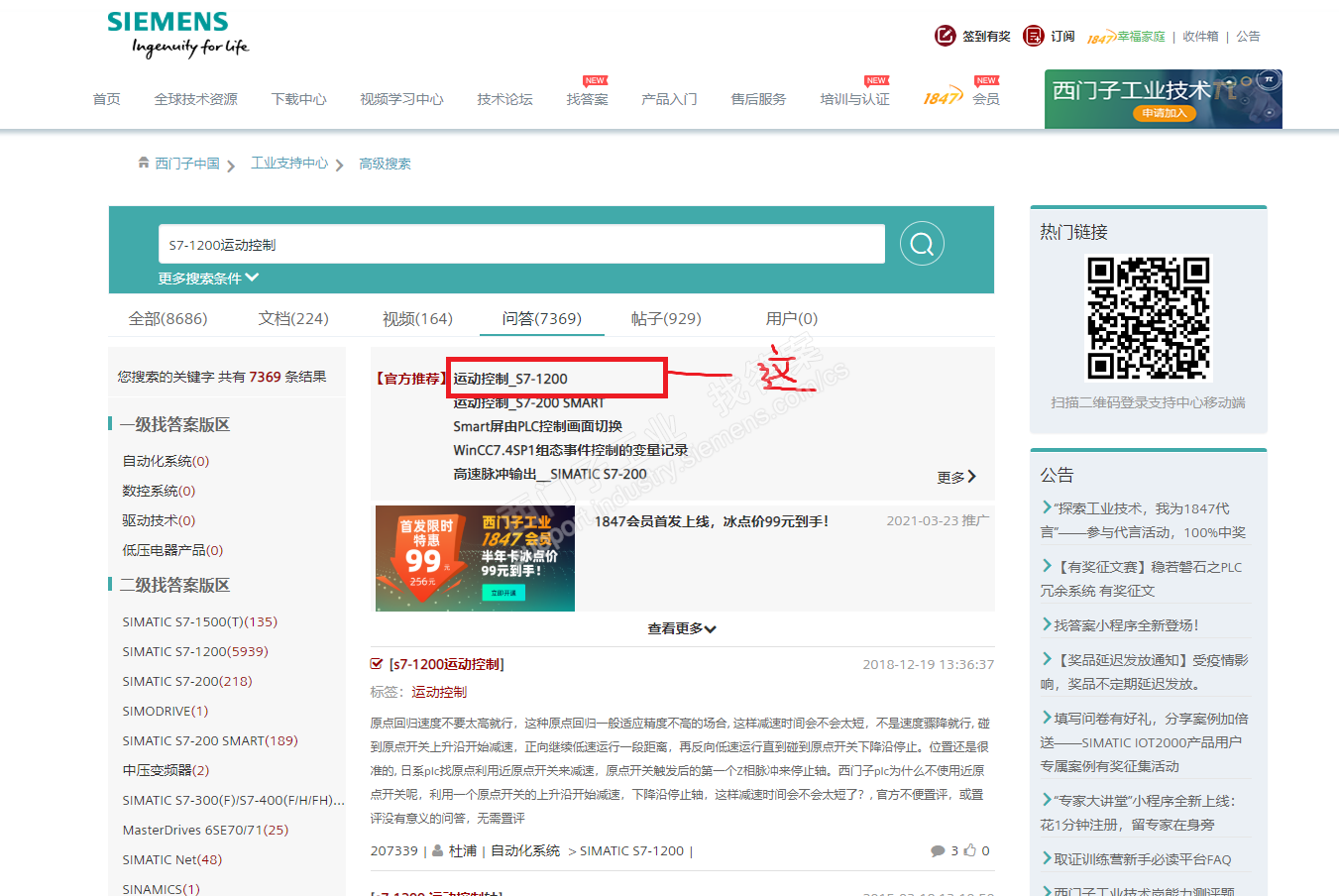Click 西门子中国 breadcrumb link
This screenshot has height=896, width=1339.
click(x=187, y=164)
